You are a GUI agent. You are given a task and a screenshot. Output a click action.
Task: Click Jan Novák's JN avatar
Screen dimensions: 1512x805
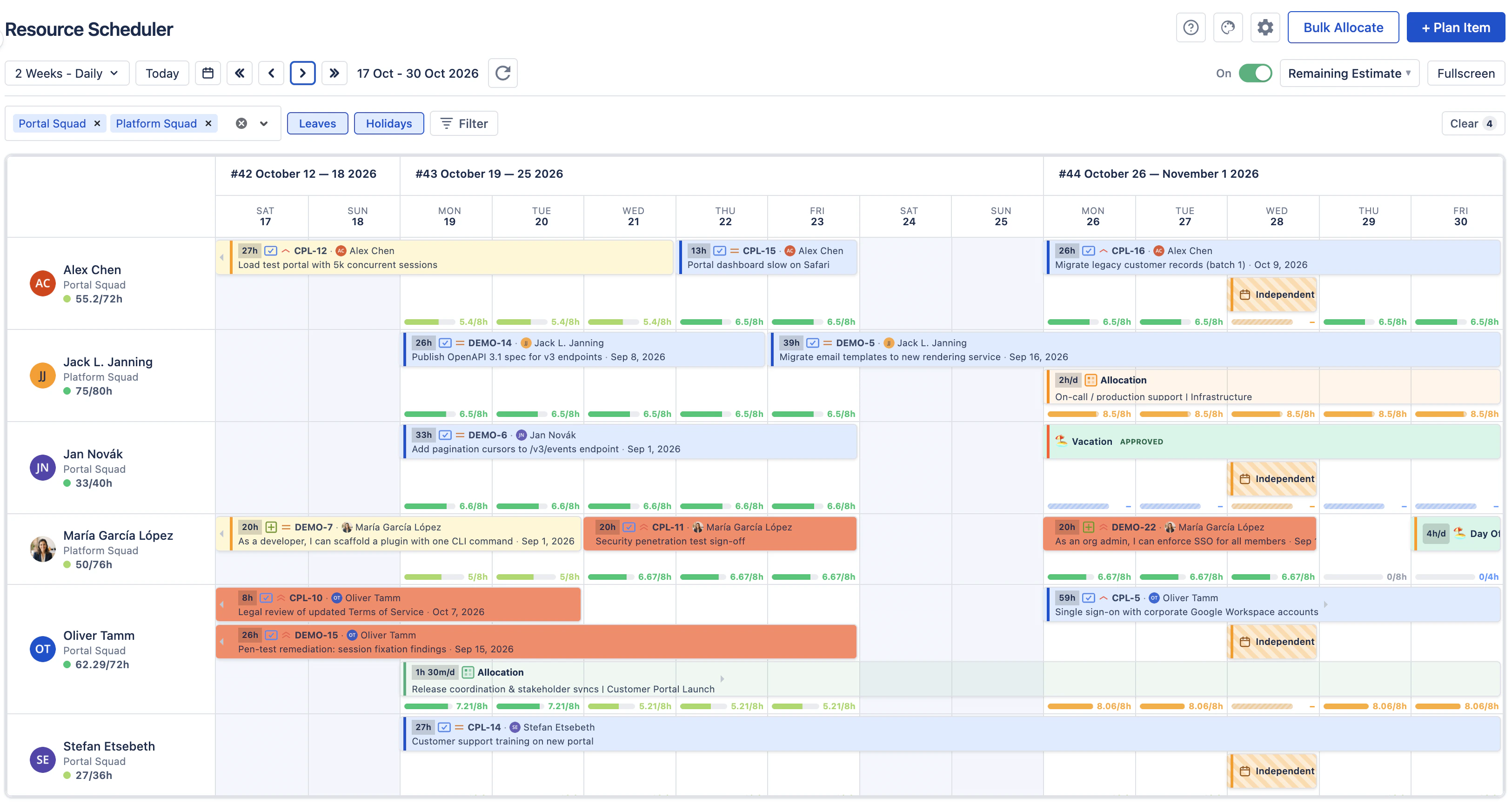click(x=42, y=468)
